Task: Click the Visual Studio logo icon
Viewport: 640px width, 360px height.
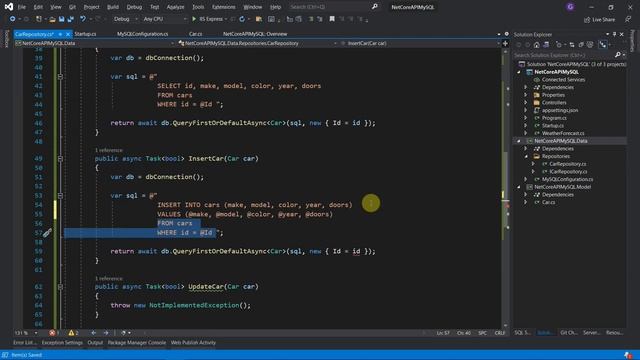Action: [x=9, y=7]
